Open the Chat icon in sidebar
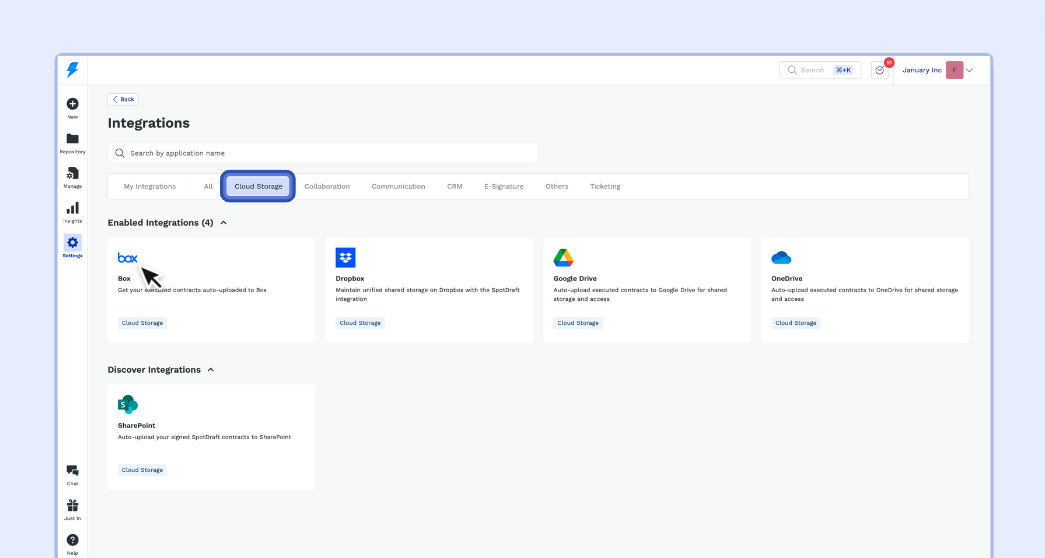 (x=72, y=471)
